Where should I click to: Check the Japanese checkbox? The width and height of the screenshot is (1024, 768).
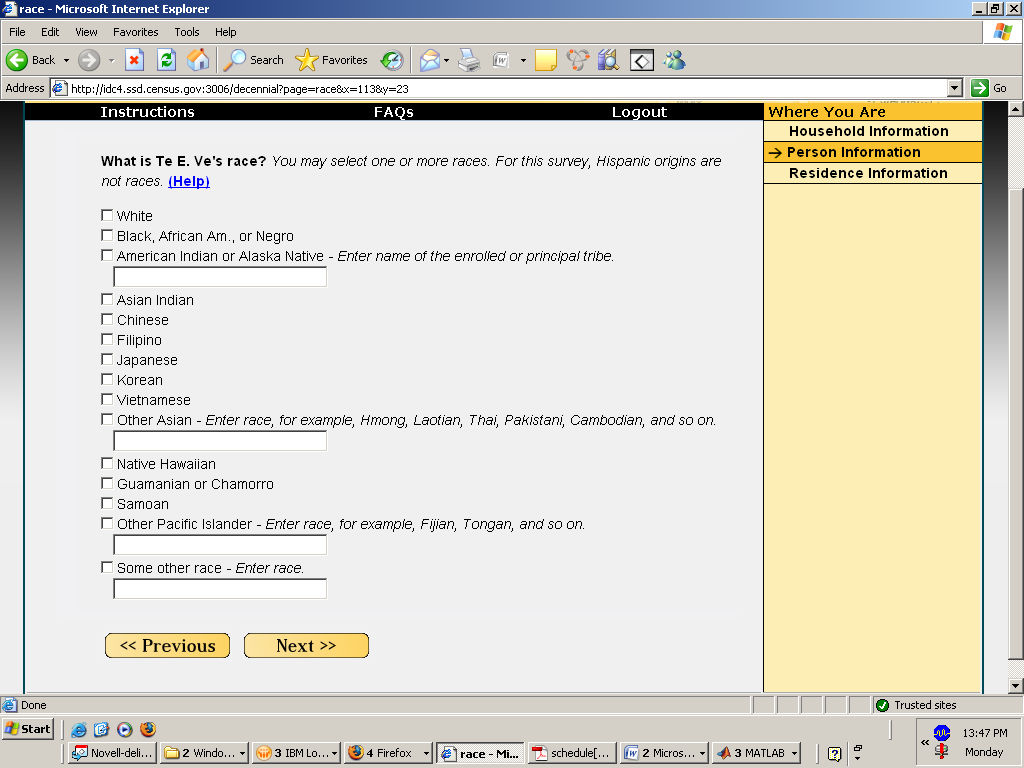107,359
